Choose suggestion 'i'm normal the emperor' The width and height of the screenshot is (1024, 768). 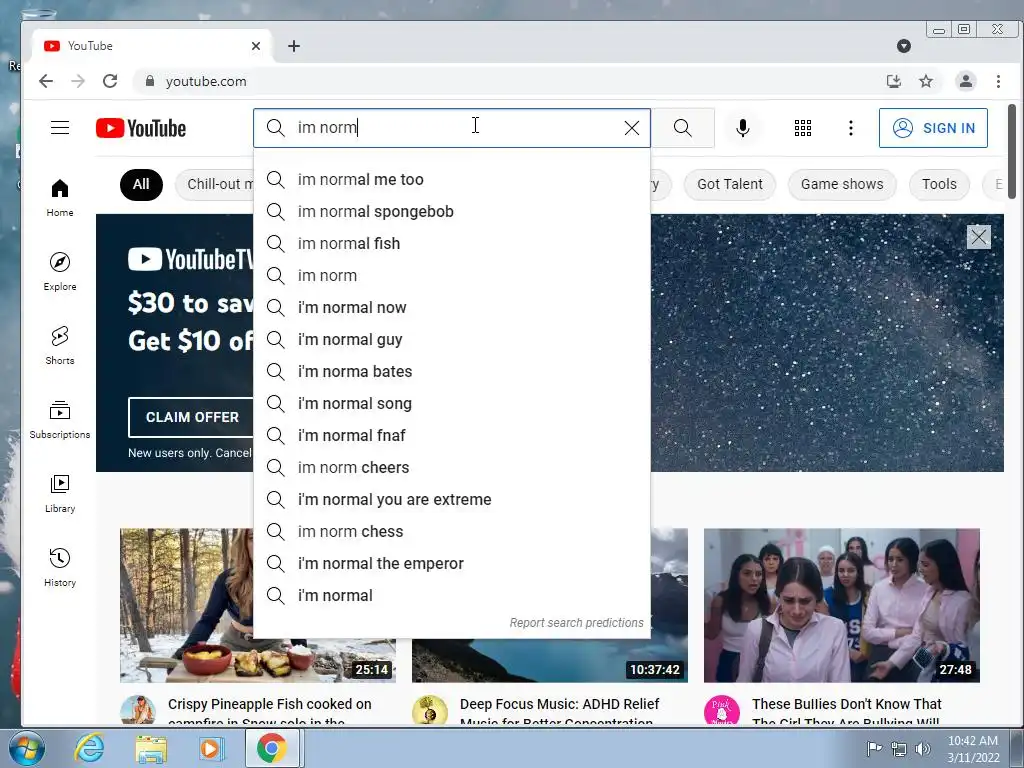click(452, 564)
